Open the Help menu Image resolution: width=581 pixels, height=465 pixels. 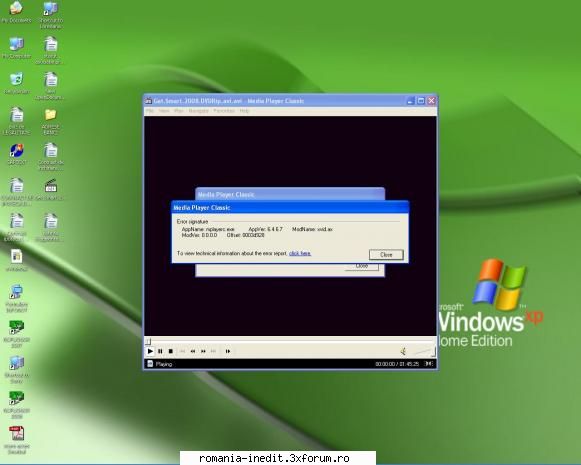(x=244, y=111)
